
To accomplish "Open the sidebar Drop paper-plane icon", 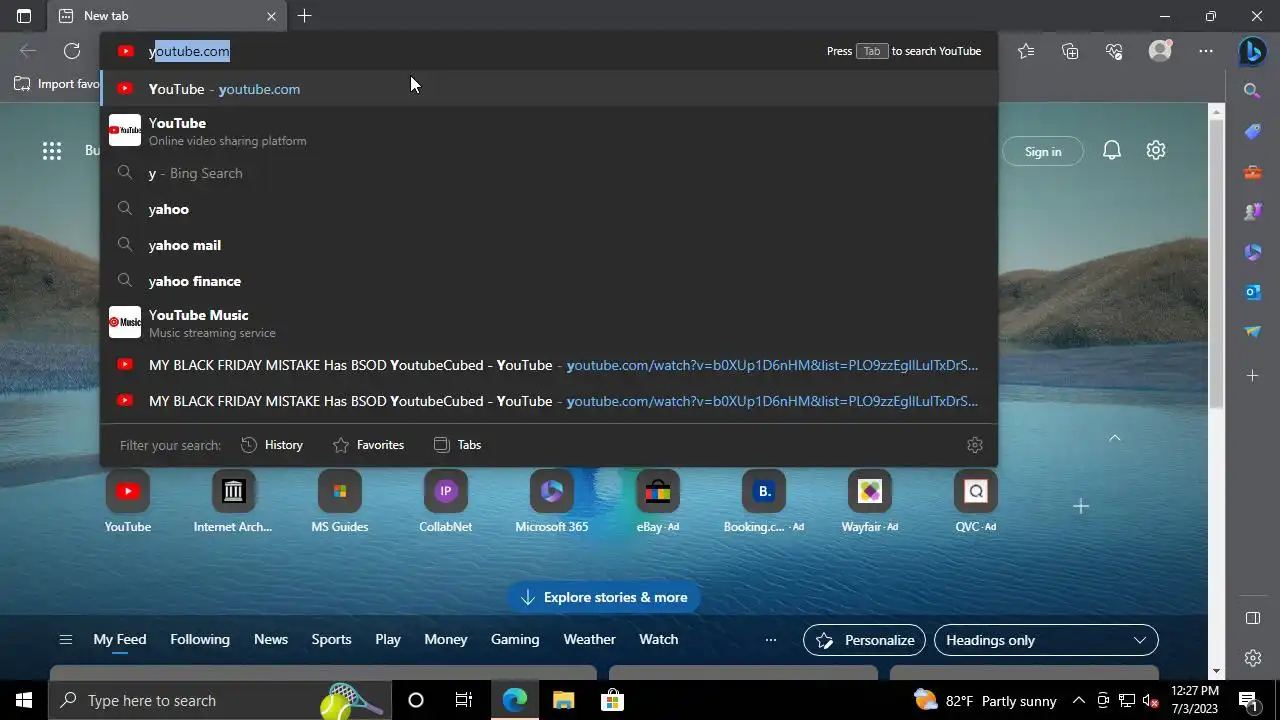I will pyautogui.click(x=1252, y=332).
